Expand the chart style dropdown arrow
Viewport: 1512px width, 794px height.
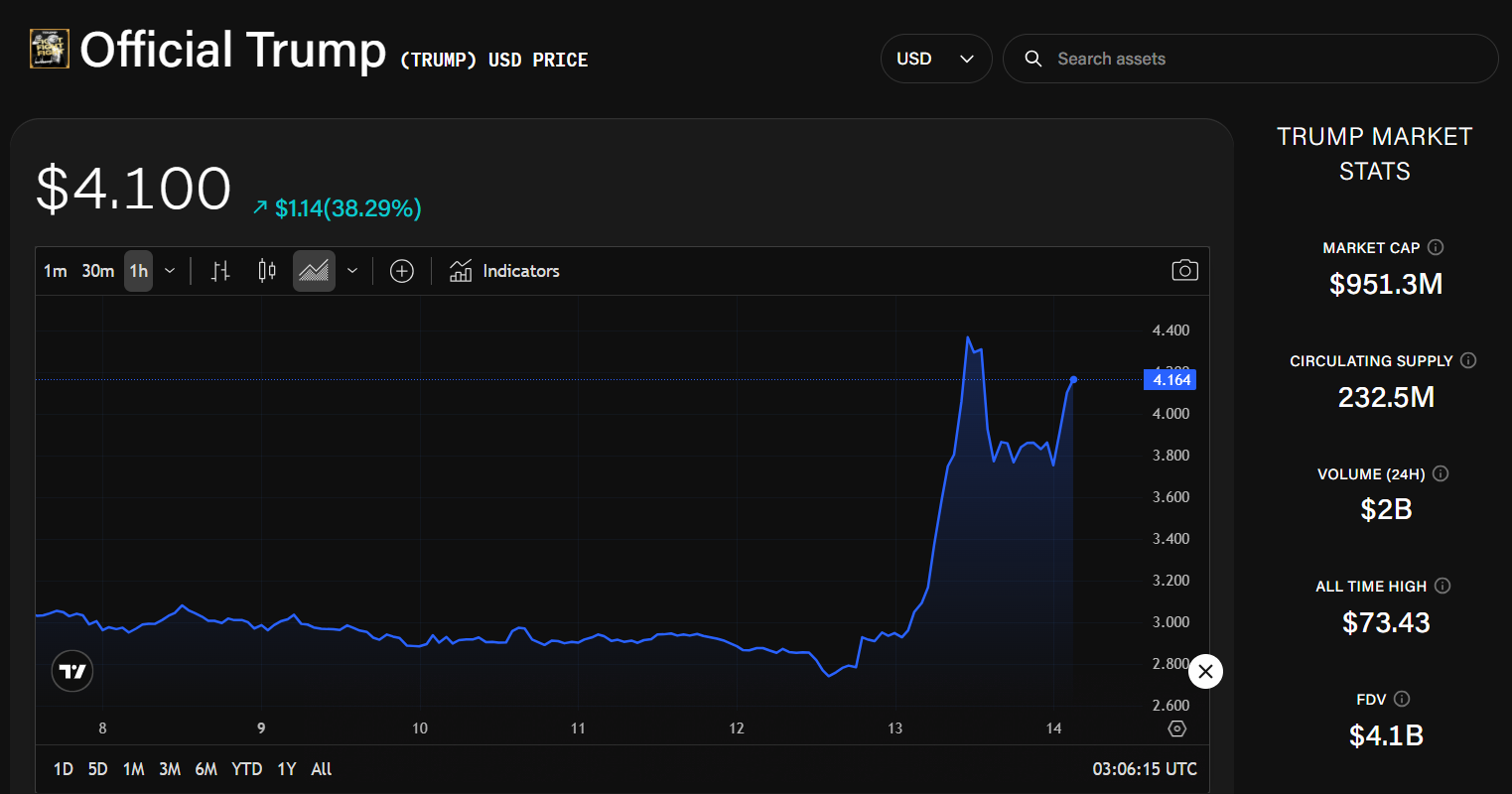(352, 271)
